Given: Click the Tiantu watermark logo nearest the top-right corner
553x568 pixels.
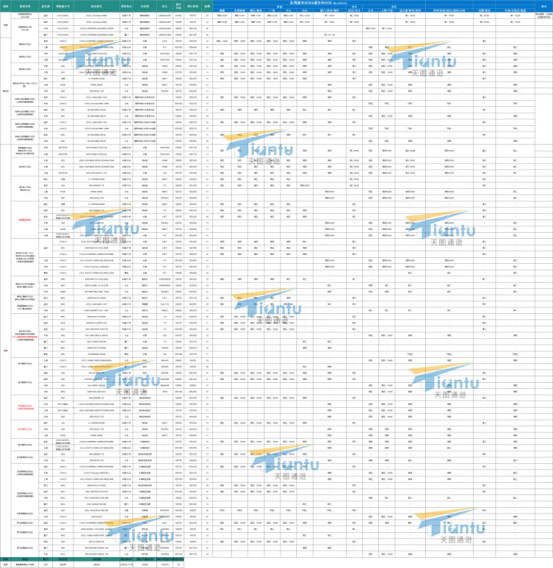Looking at the screenshot, I should tap(422, 57).
